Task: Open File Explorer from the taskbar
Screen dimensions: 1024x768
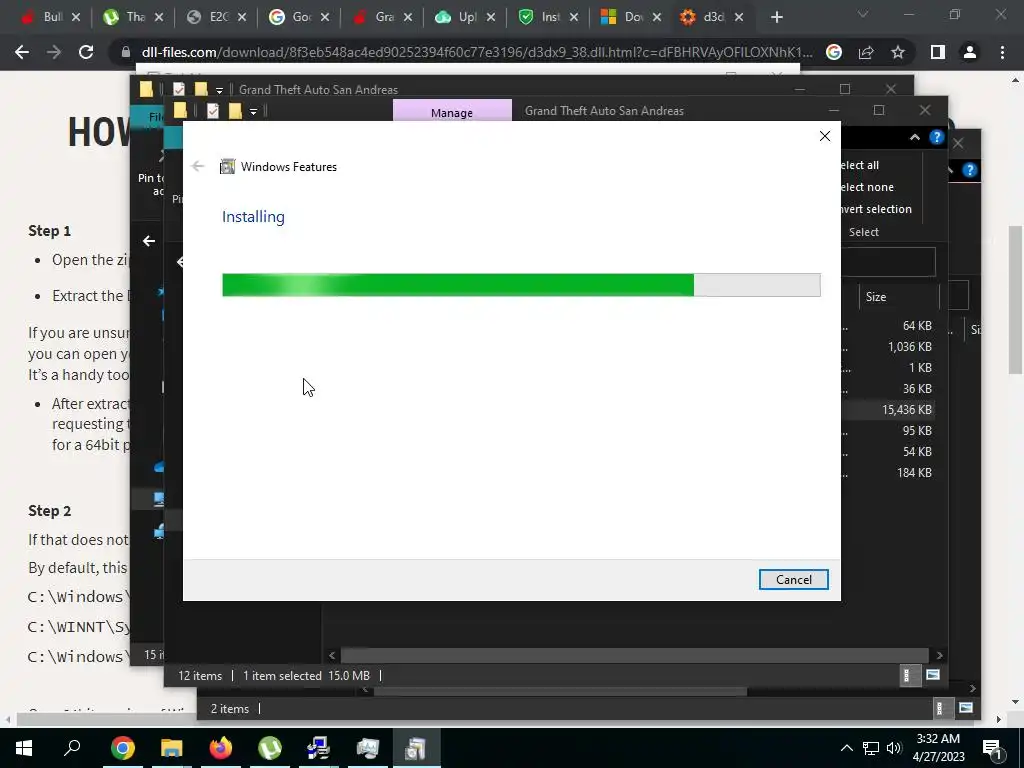Action: point(171,748)
